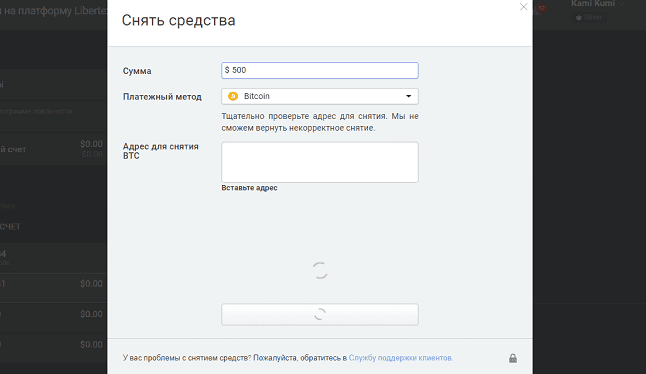Click the Kami Kumi user name menu
Image resolution: width=646 pixels, height=374 pixels.
(597, 4)
